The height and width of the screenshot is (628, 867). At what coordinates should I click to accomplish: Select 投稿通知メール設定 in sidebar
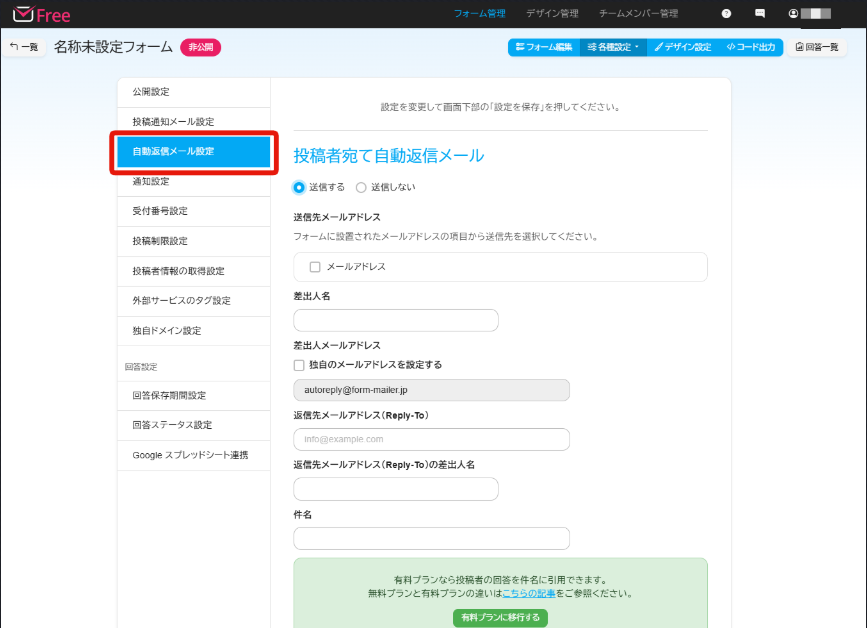click(x=173, y=122)
